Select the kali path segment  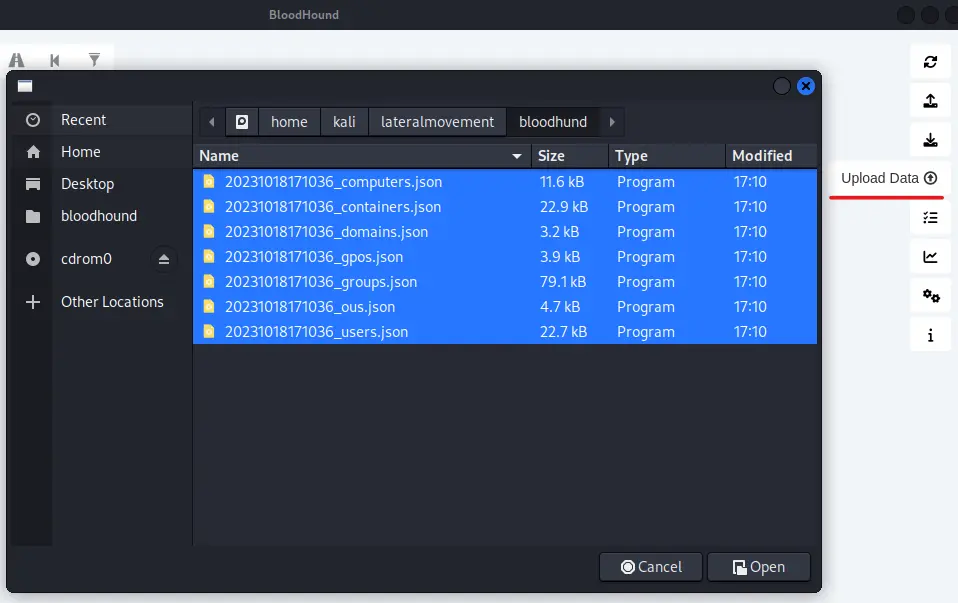[x=344, y=122]
